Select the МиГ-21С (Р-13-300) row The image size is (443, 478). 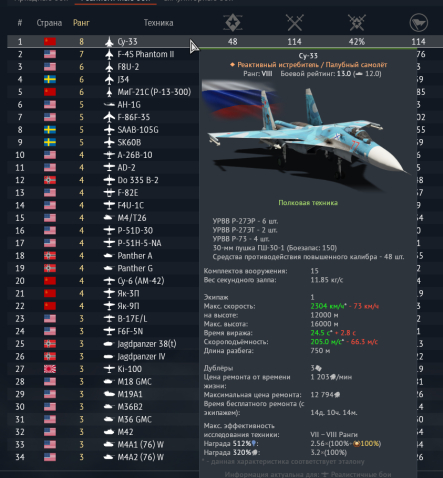[x=103, y=92]
